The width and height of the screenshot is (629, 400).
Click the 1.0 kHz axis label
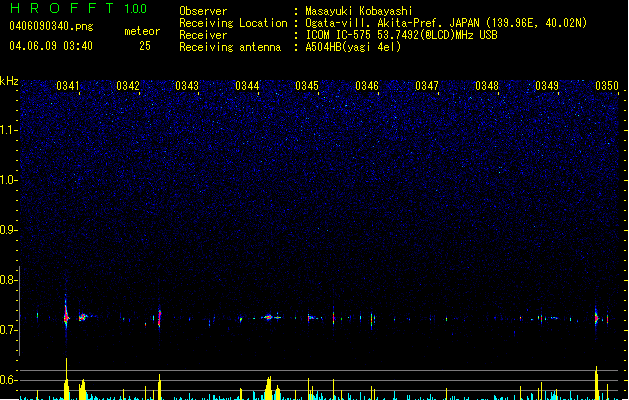[9, 179]
